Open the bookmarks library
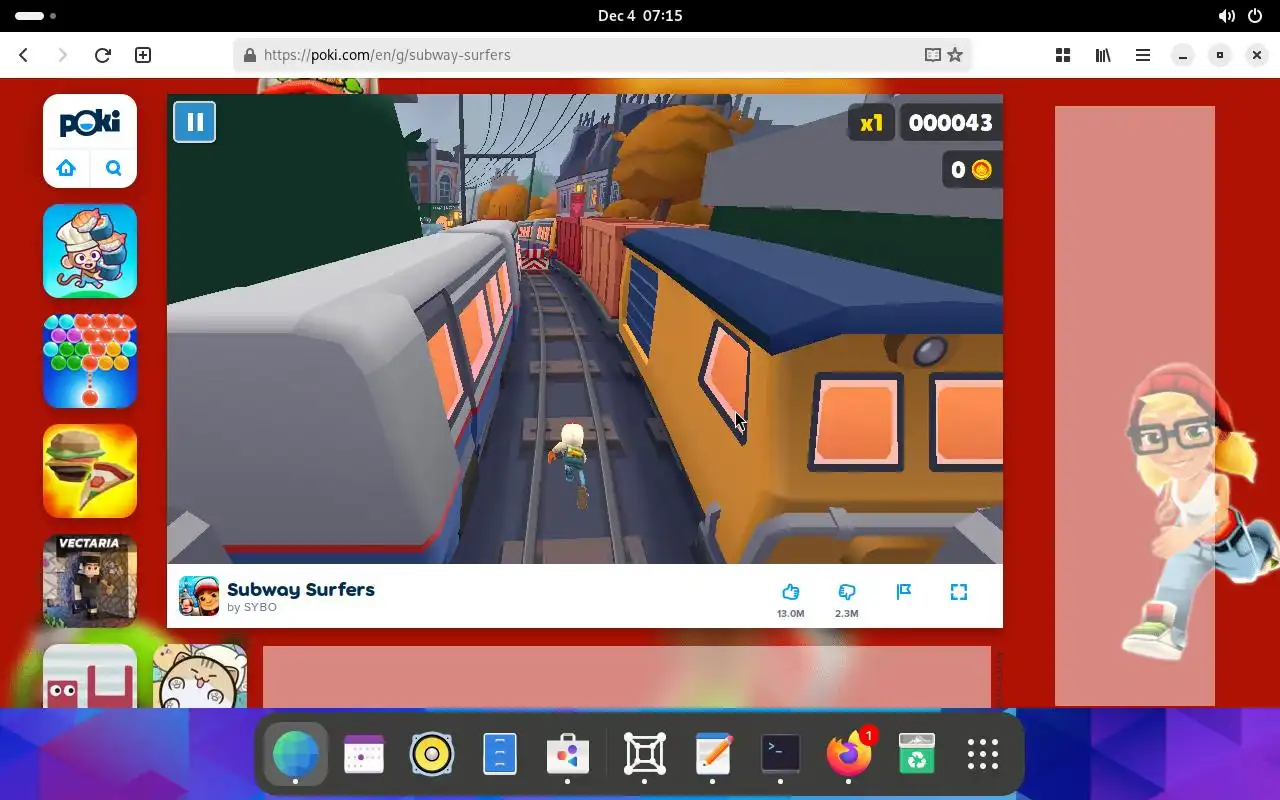 (1103, 55)
